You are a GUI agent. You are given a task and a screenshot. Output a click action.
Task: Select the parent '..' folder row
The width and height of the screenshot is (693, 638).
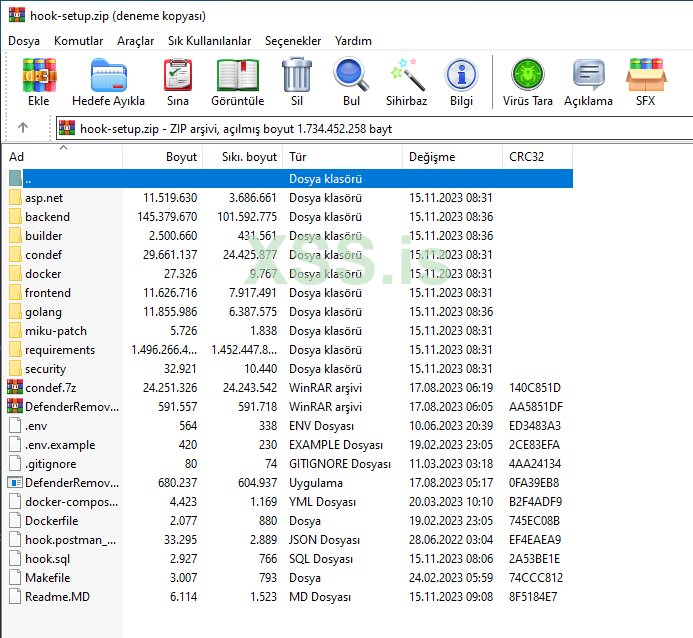click(x=290, y=178)
